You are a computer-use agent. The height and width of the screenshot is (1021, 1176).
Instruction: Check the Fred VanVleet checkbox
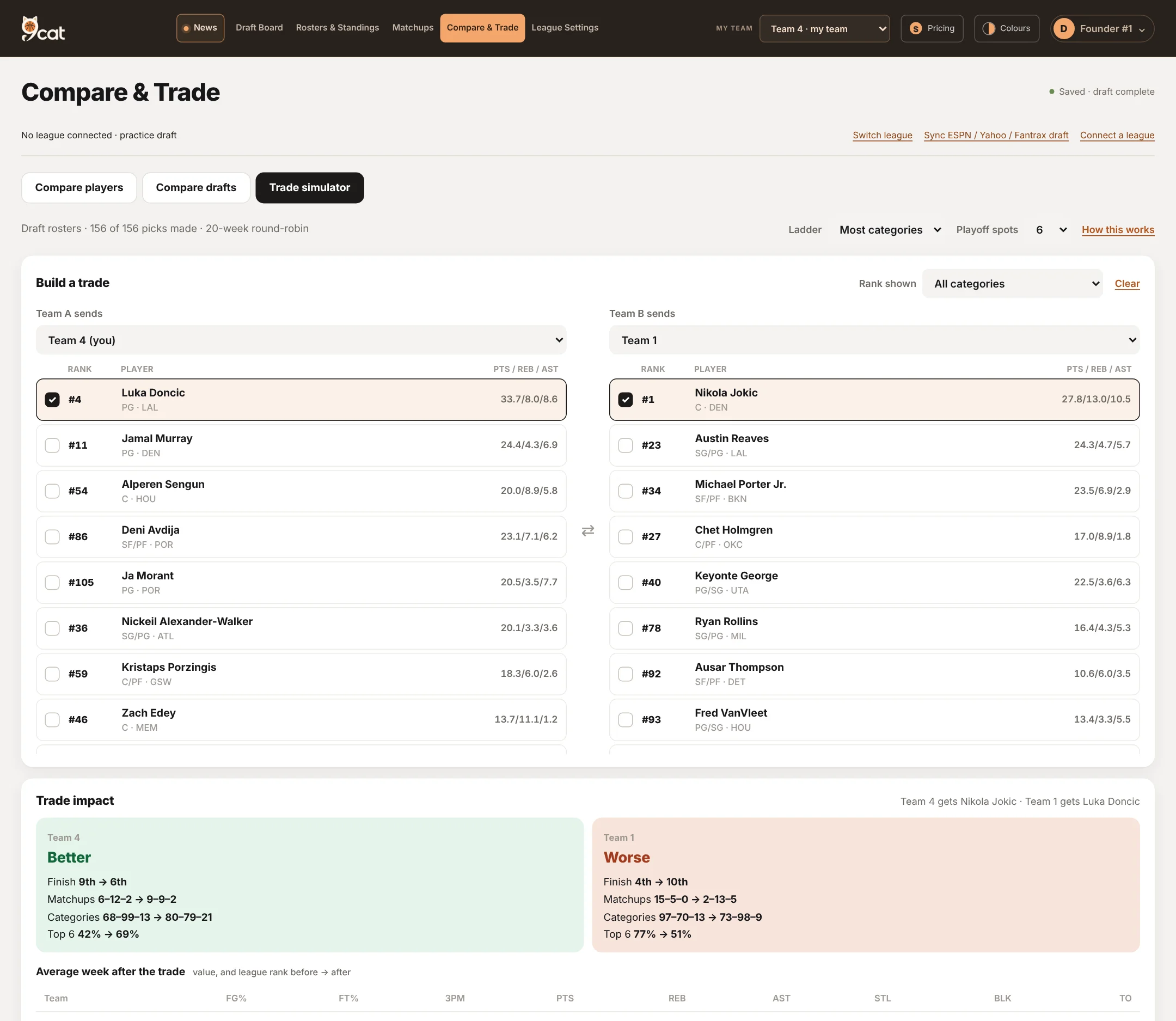[626, 719]
